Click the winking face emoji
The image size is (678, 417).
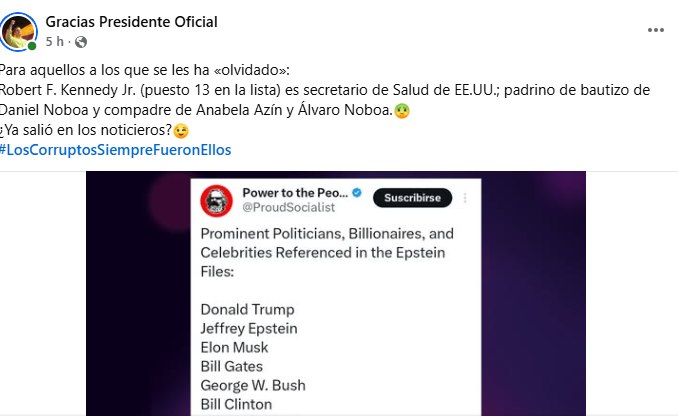[x=180, y=131]
